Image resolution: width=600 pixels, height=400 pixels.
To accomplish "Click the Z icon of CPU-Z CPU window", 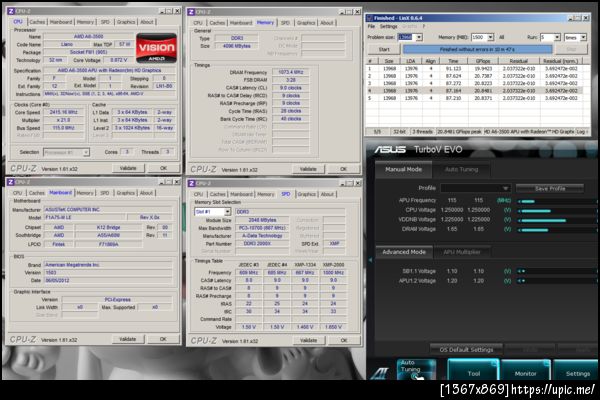I will [11, 11].
